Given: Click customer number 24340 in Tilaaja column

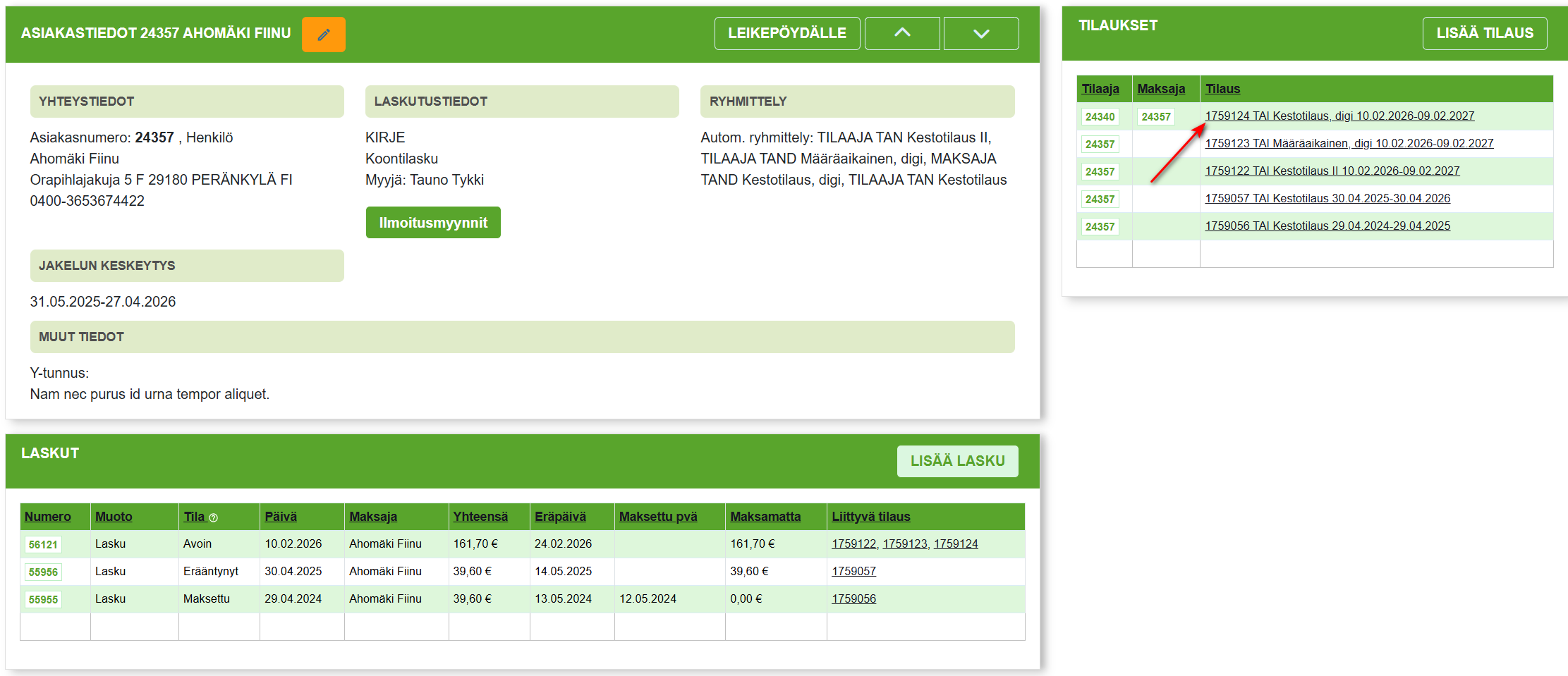Looking at the screenshot, I should [1100, 117].
